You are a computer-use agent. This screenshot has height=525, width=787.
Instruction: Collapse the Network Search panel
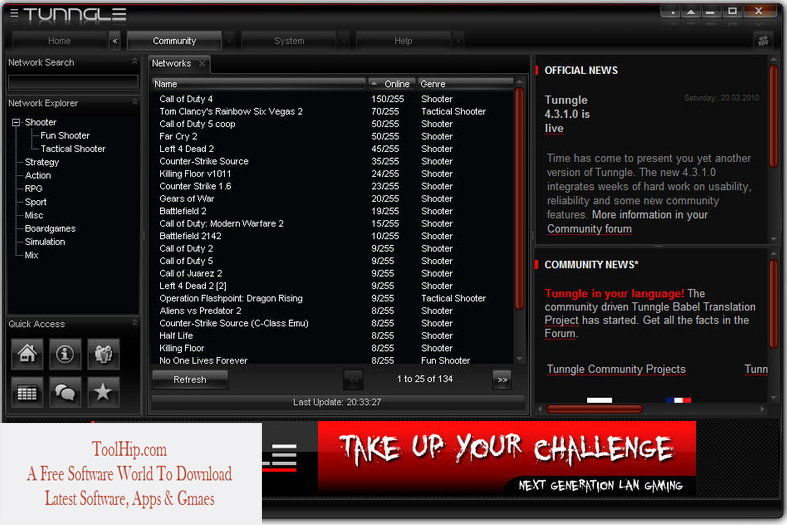pyautogui.click(x=135, y=61)
